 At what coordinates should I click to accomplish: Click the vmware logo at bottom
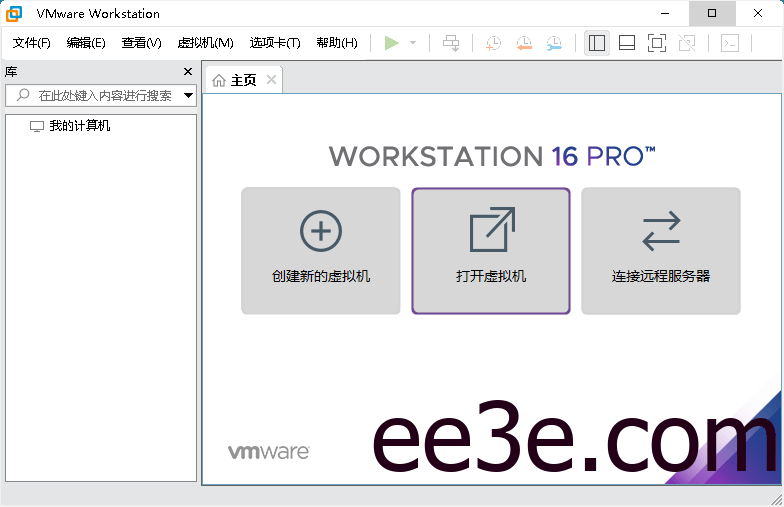coord(268,452)
